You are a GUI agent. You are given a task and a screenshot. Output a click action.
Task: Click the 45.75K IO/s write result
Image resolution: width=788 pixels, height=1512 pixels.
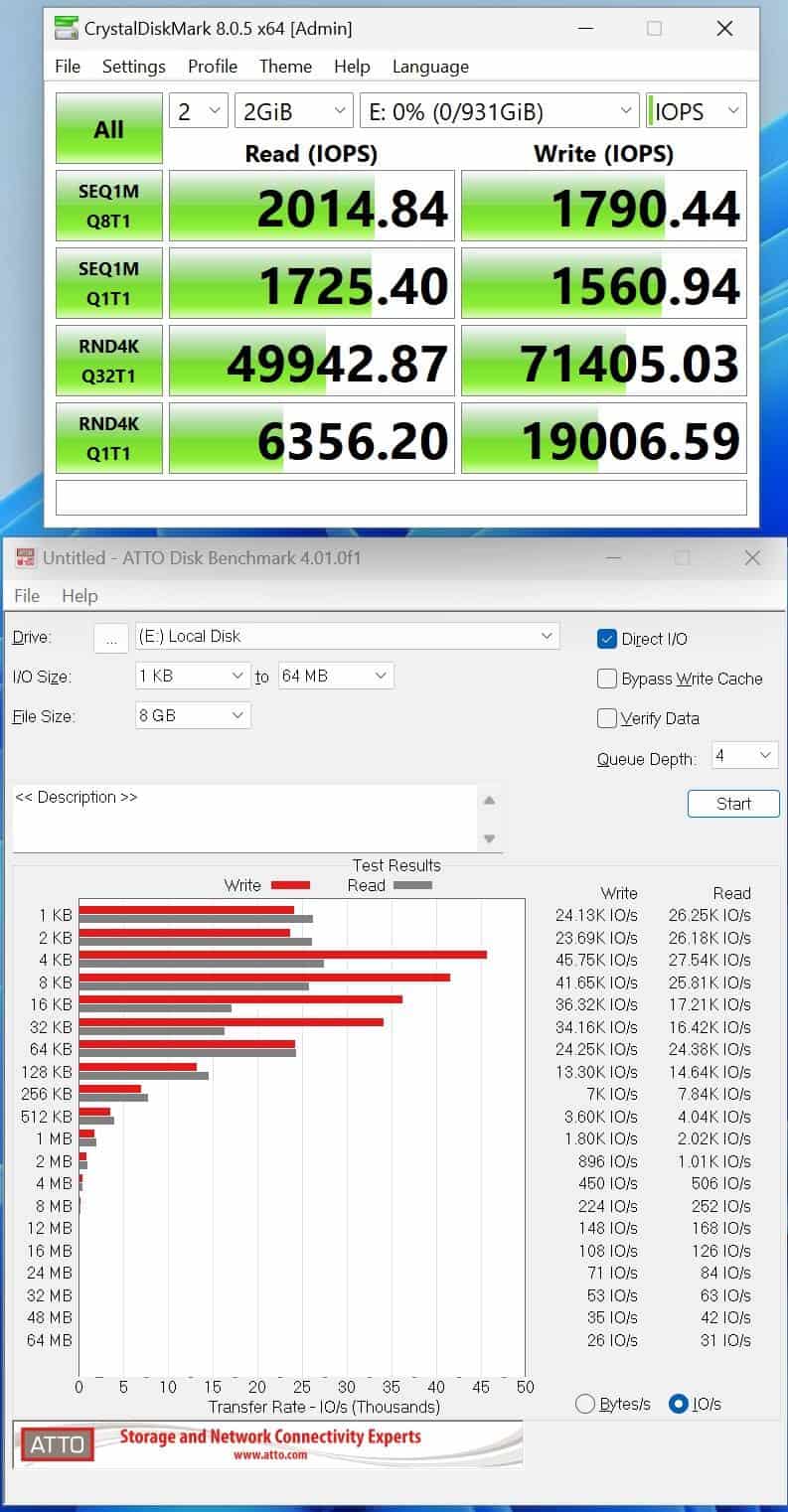click(596, 961)
